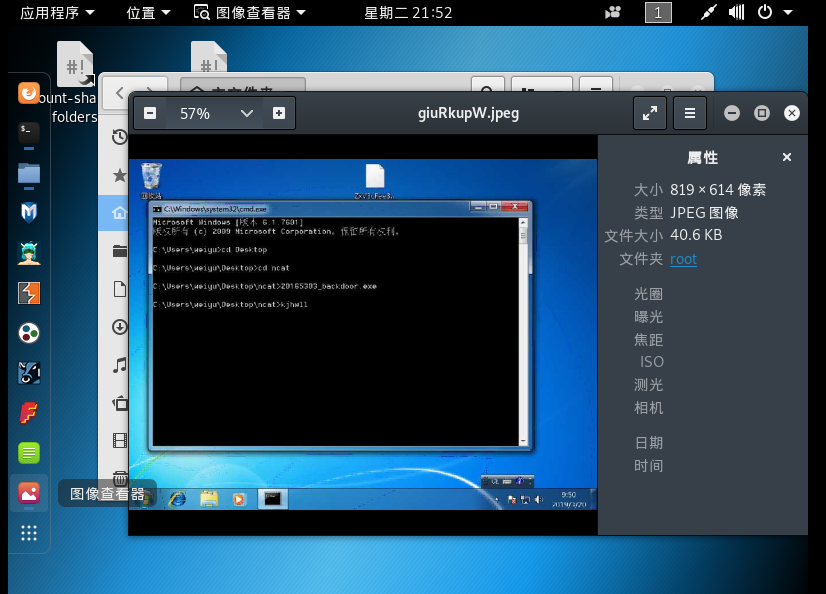The image size is (826, 594).
Task: Click the volume tray icon
Action: [736, 13]
